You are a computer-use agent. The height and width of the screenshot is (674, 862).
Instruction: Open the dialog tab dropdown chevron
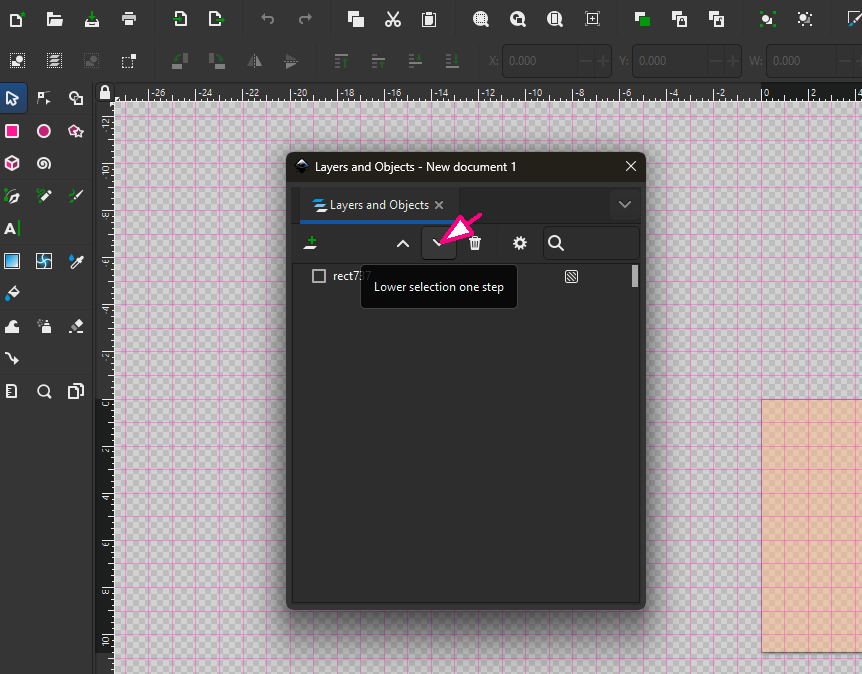tap(625, 205)
